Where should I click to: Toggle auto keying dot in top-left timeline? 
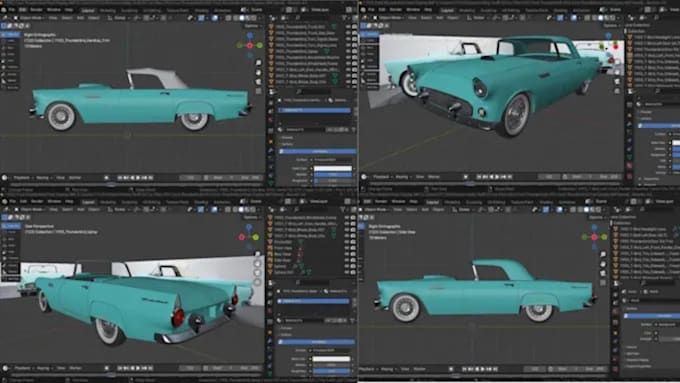click(x=106, y=178)
